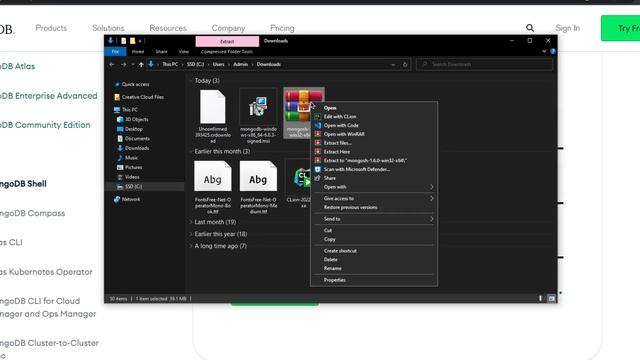The height and width of the screenshot is (360, 640).
Task: Click the Pictures icon in sidebar
Action: tap(120, 167)
